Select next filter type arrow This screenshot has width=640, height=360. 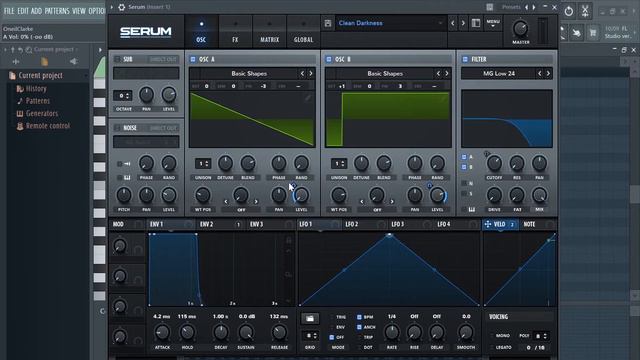pyautogui.click(x=548, y=73)
